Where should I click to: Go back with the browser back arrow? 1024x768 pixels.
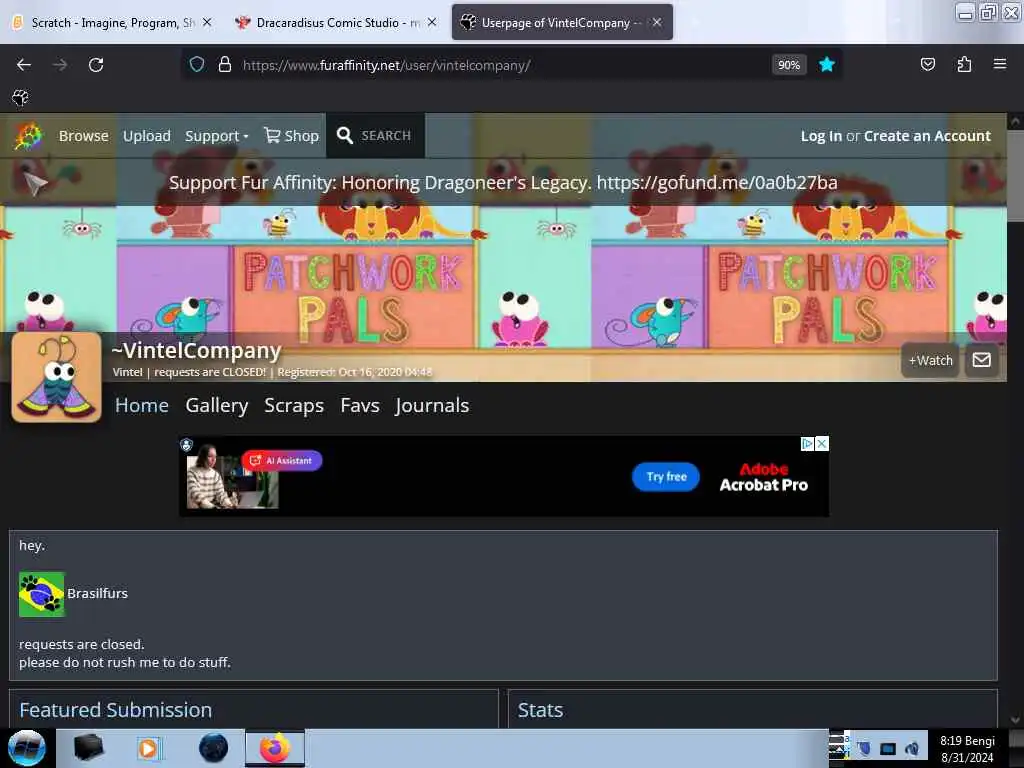(x=24, y=65)
